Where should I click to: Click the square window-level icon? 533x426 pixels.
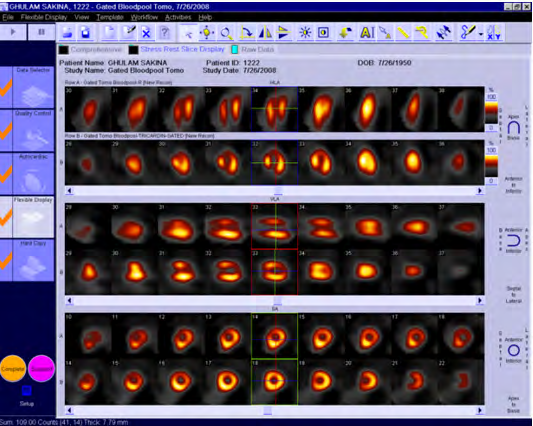[x=323, y=33]
